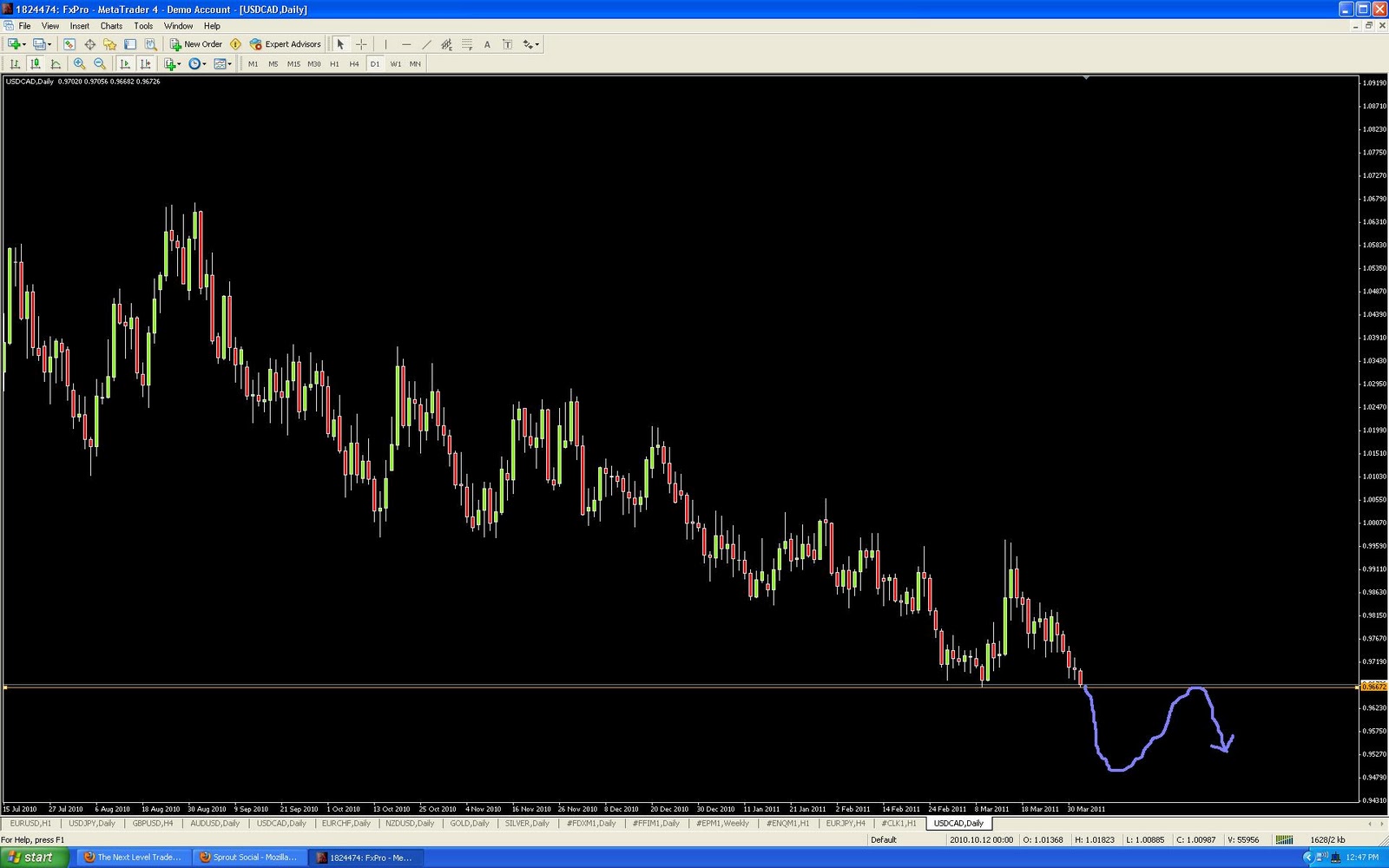
Task: Switch to the #EPM1,Weekly chart tab
Action: point(722,823)
